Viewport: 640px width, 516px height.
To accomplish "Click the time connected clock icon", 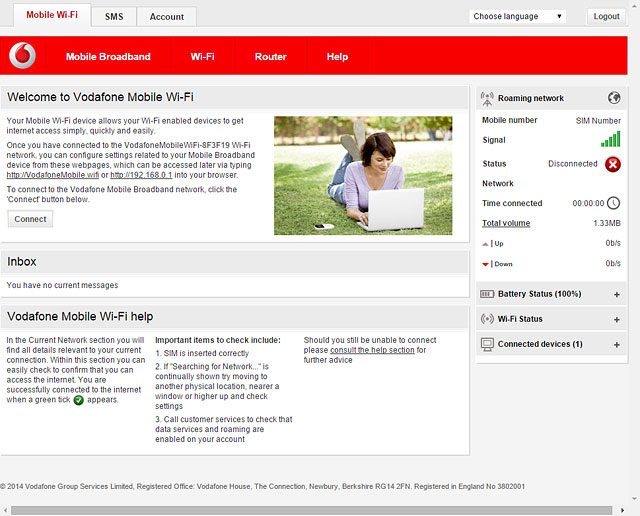I will pyautogui.click(x=613, y=203).
